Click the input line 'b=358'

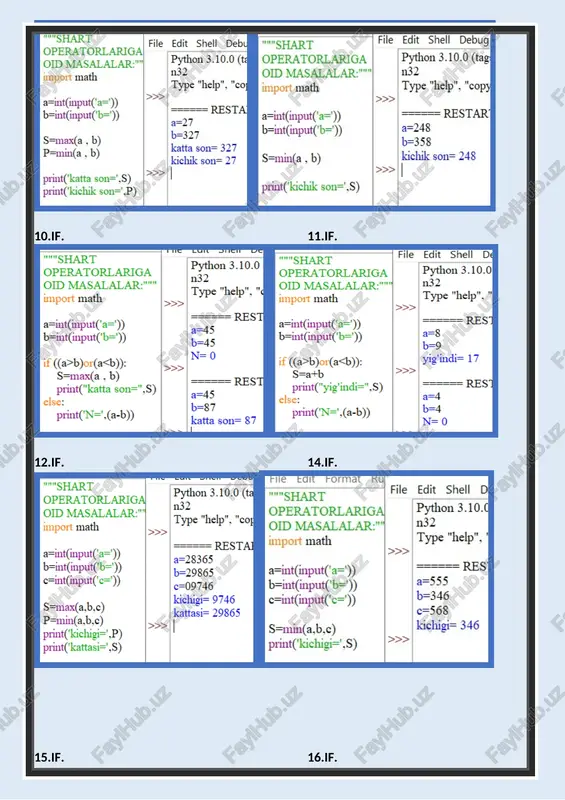pos(416,142)
